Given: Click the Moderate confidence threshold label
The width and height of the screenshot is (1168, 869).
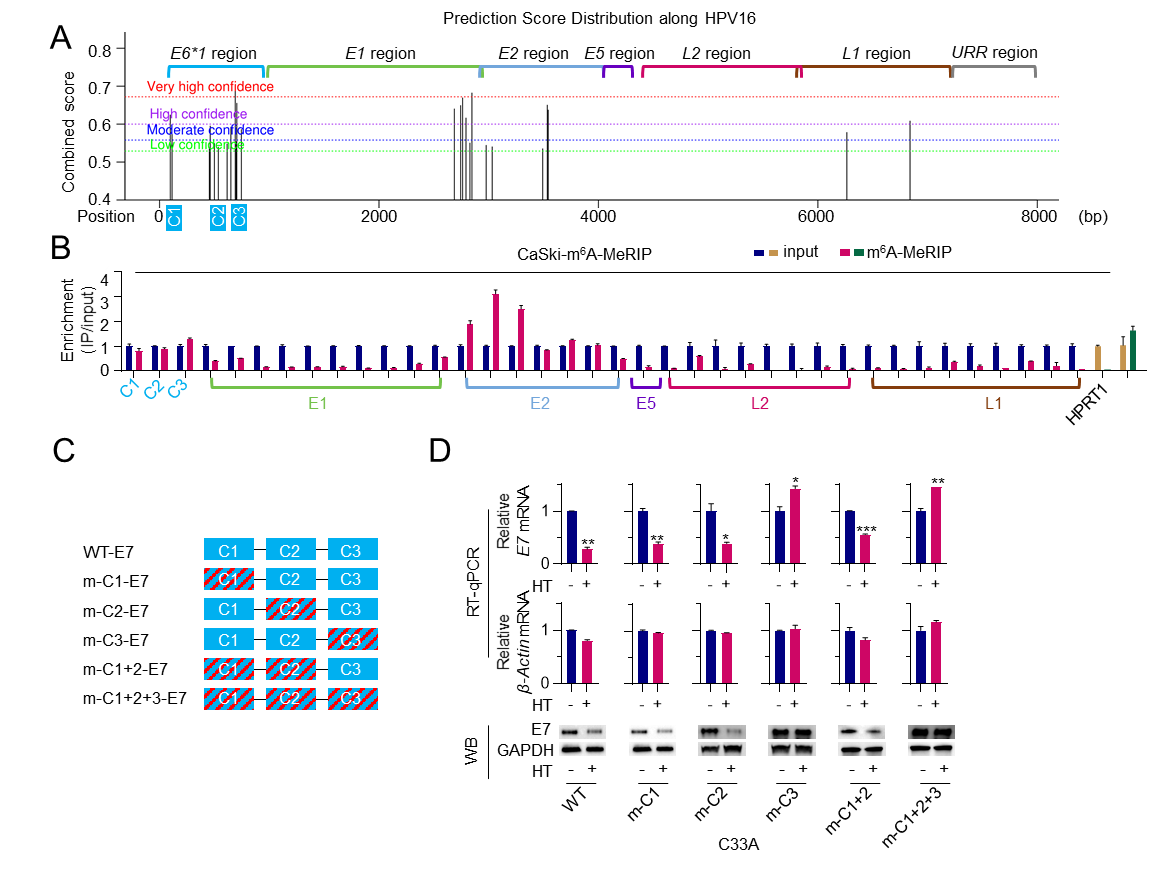Looking at the screenshot, I should [210, 130].
